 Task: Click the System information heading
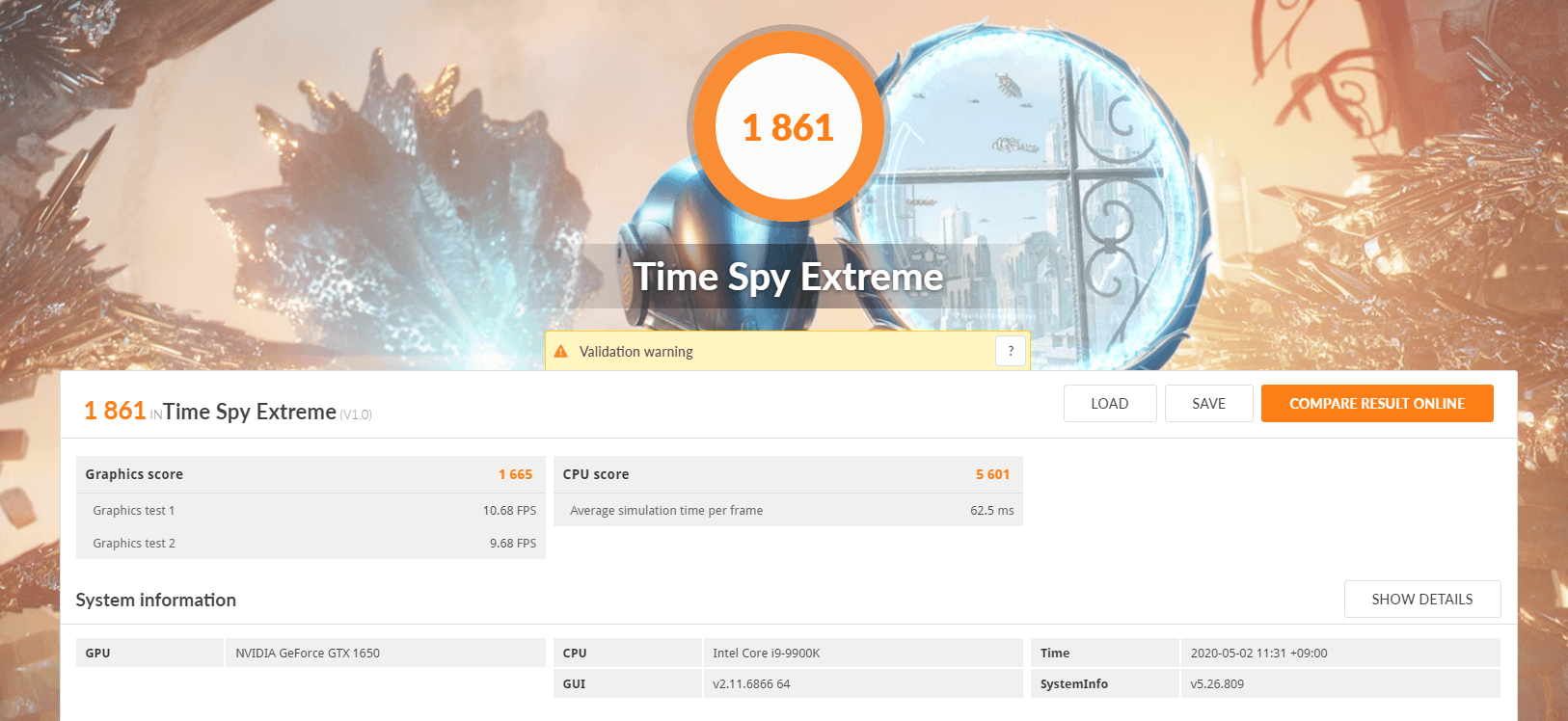point(156,600)
